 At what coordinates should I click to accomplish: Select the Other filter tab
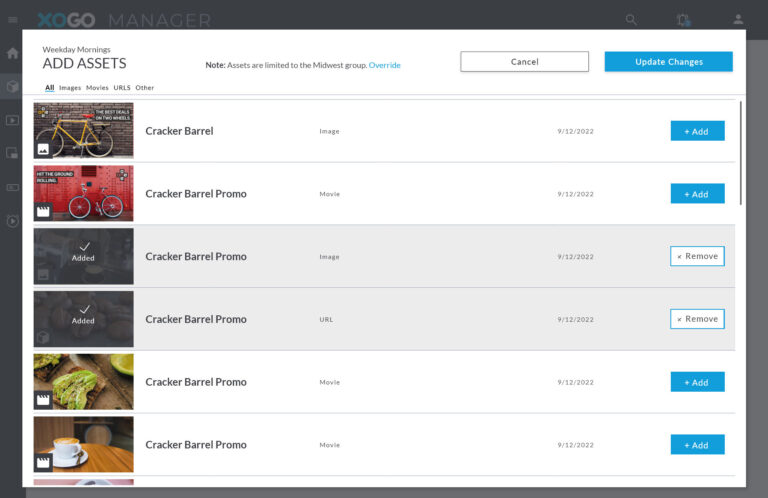(x=144, y=88)
